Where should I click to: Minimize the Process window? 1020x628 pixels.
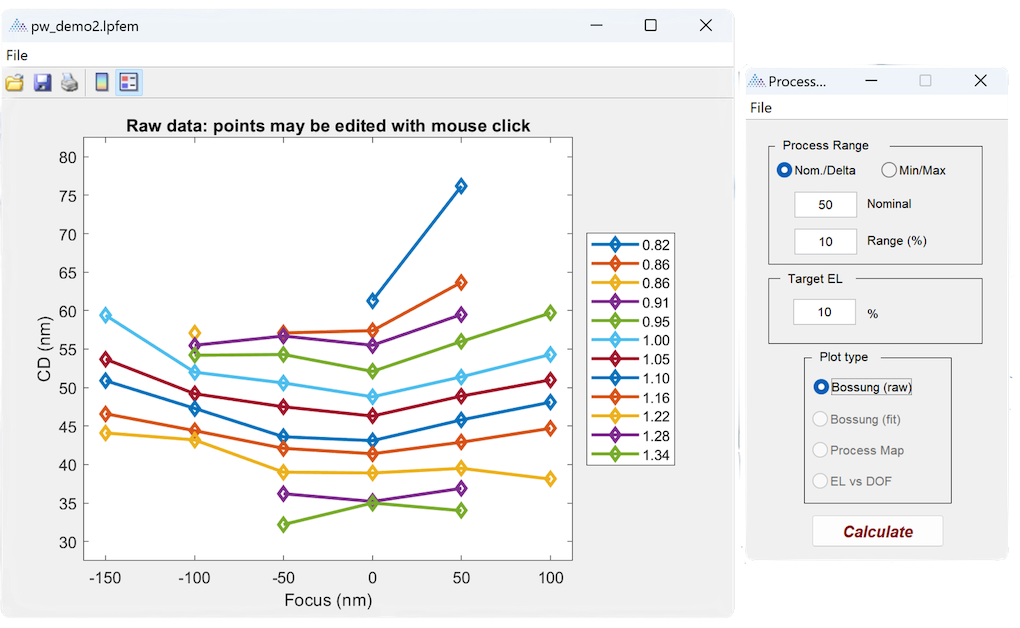[x=872, y=81]
